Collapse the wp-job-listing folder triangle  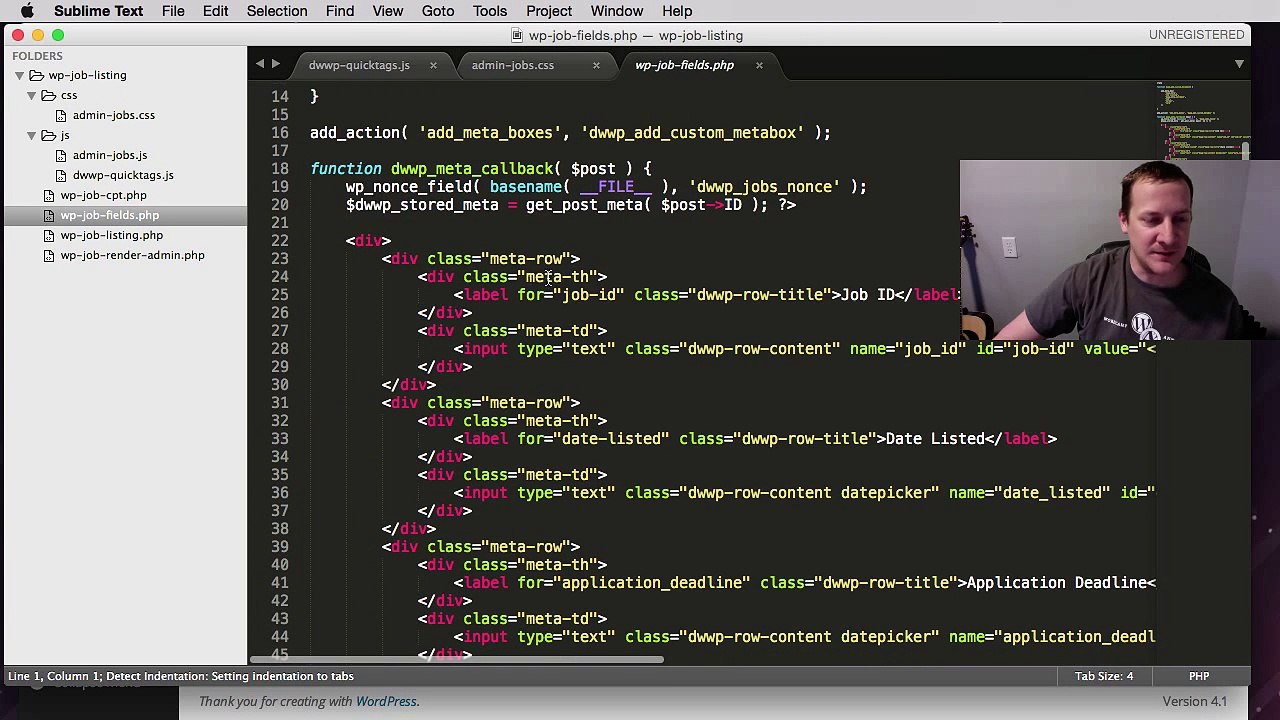coord(19,75)
